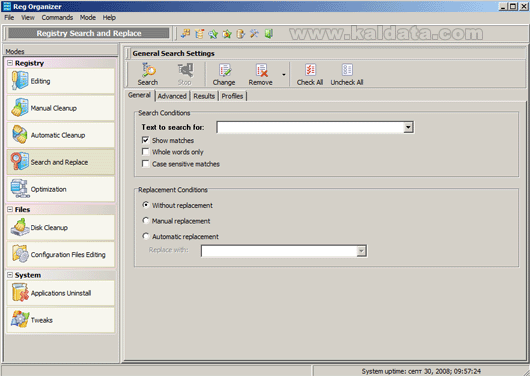Open the Configuration Files Editing icon

click(20, 254)
